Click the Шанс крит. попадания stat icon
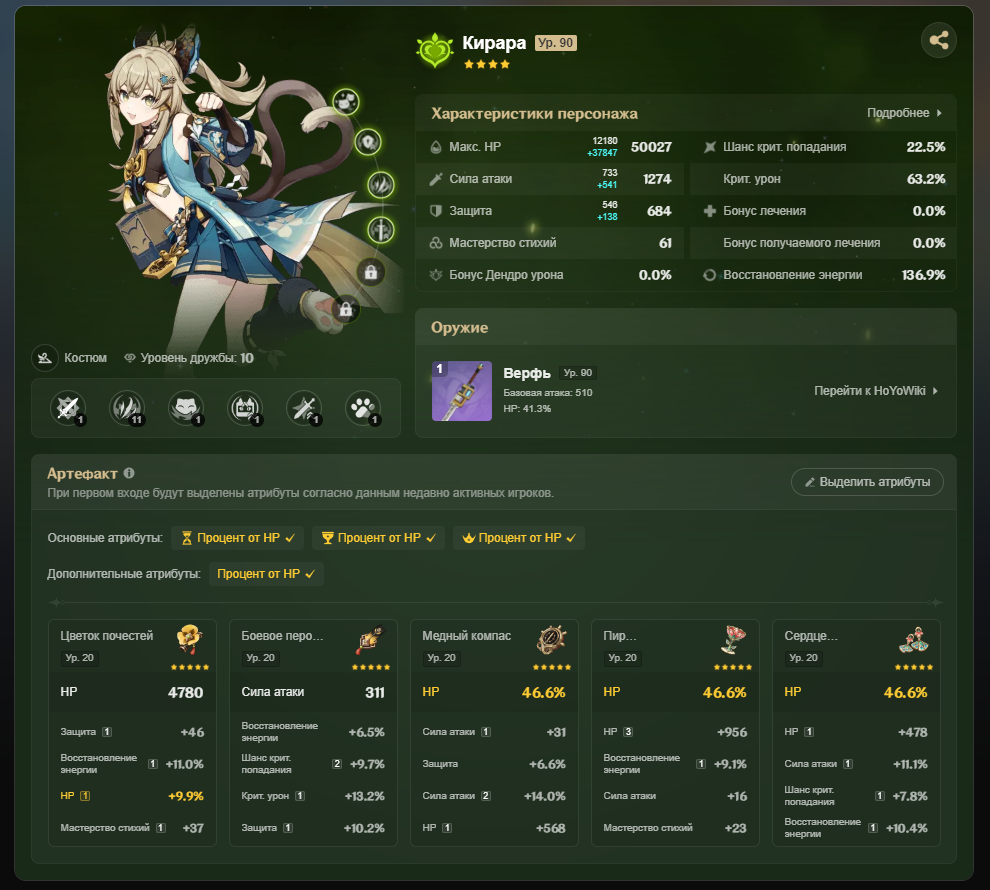 coord(710,147)
